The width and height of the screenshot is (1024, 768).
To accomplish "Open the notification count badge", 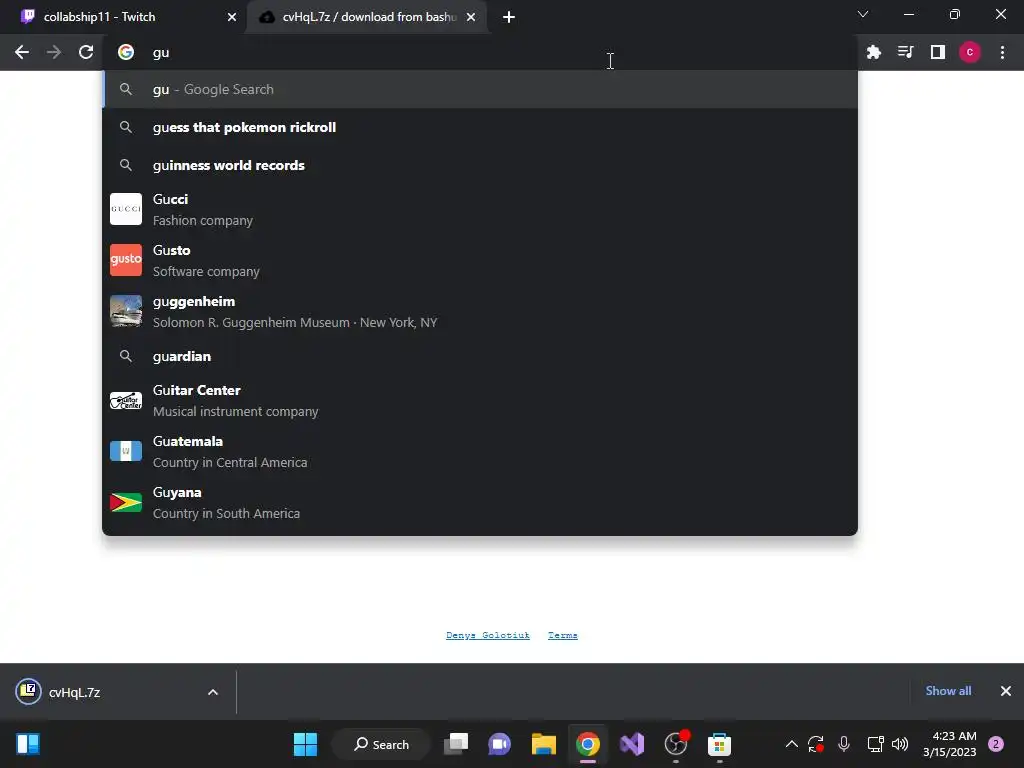I will pyautogui.click(x=996, y=744).
